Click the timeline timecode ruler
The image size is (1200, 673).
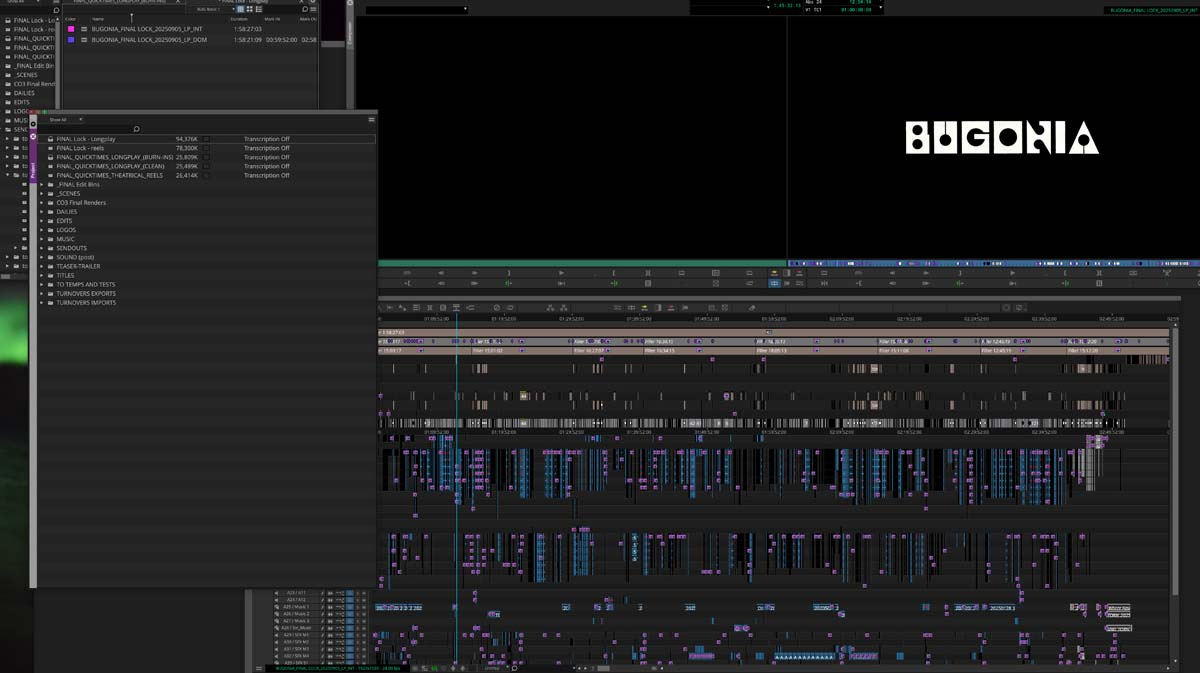tap(775, 319)
